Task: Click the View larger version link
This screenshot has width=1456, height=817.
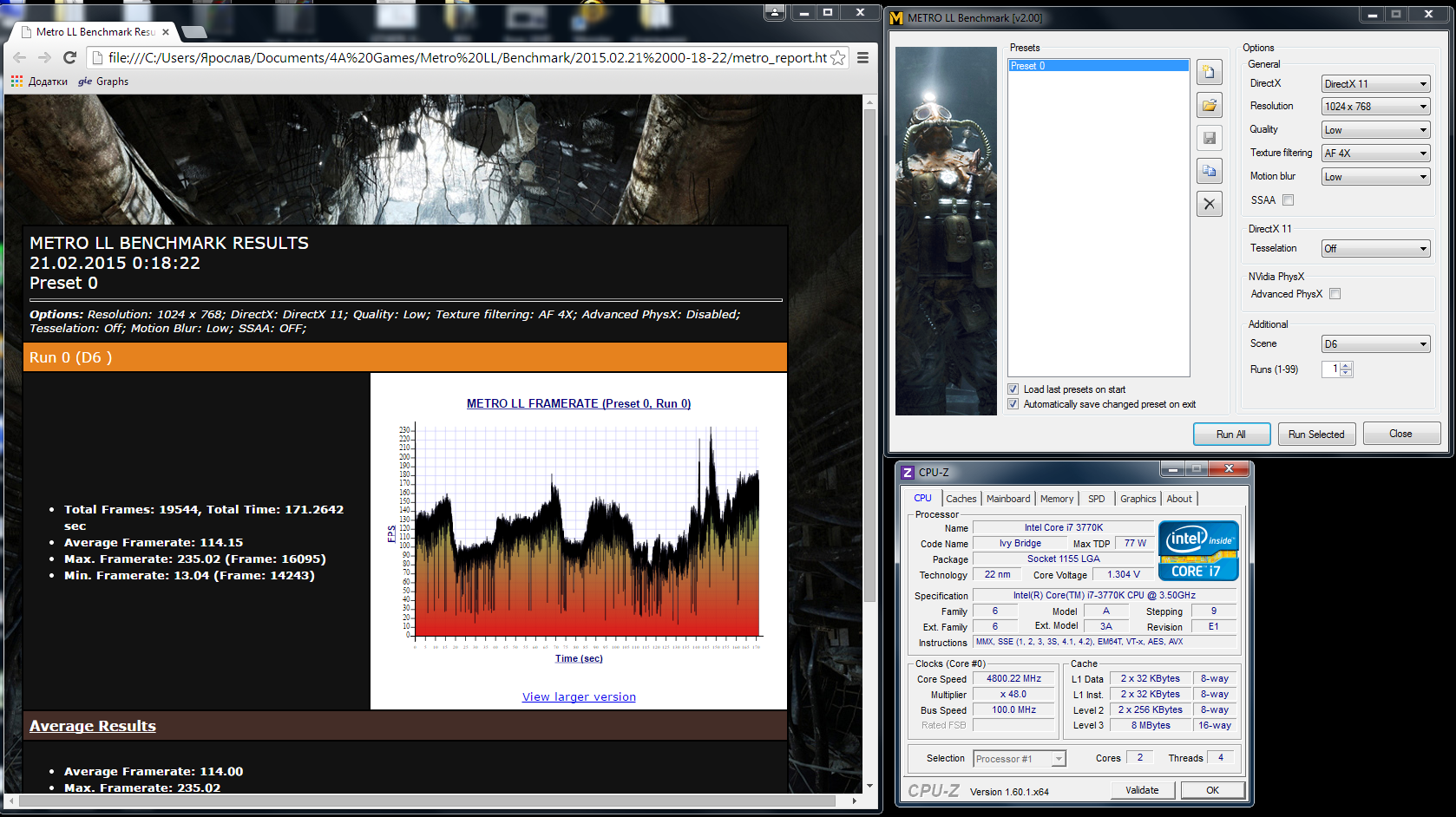Action: 579,696
